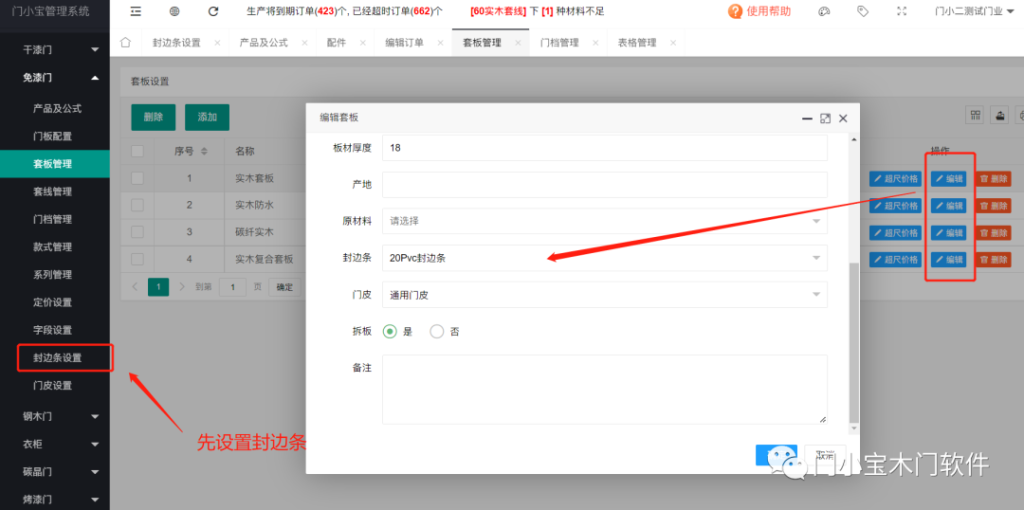The width and height of the screenshot is (1024, 510).
Task: Toggle fullscreen icon in header
Action: click(x=901, y=11)
